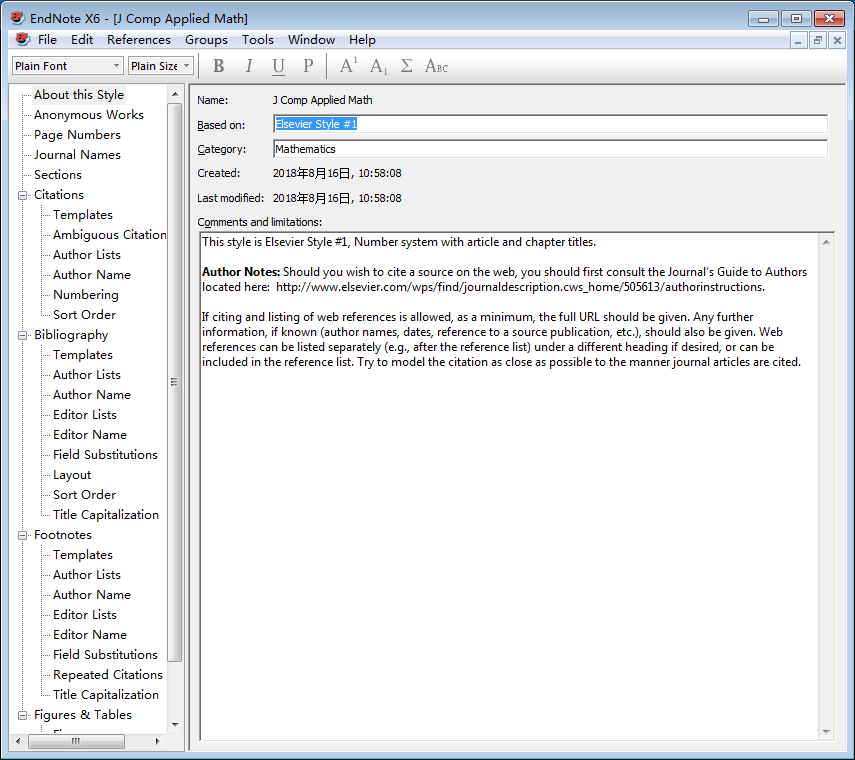Select Author Name under Footnotes
The height and width of the screenshot is (760, 855).
point(92,595)
